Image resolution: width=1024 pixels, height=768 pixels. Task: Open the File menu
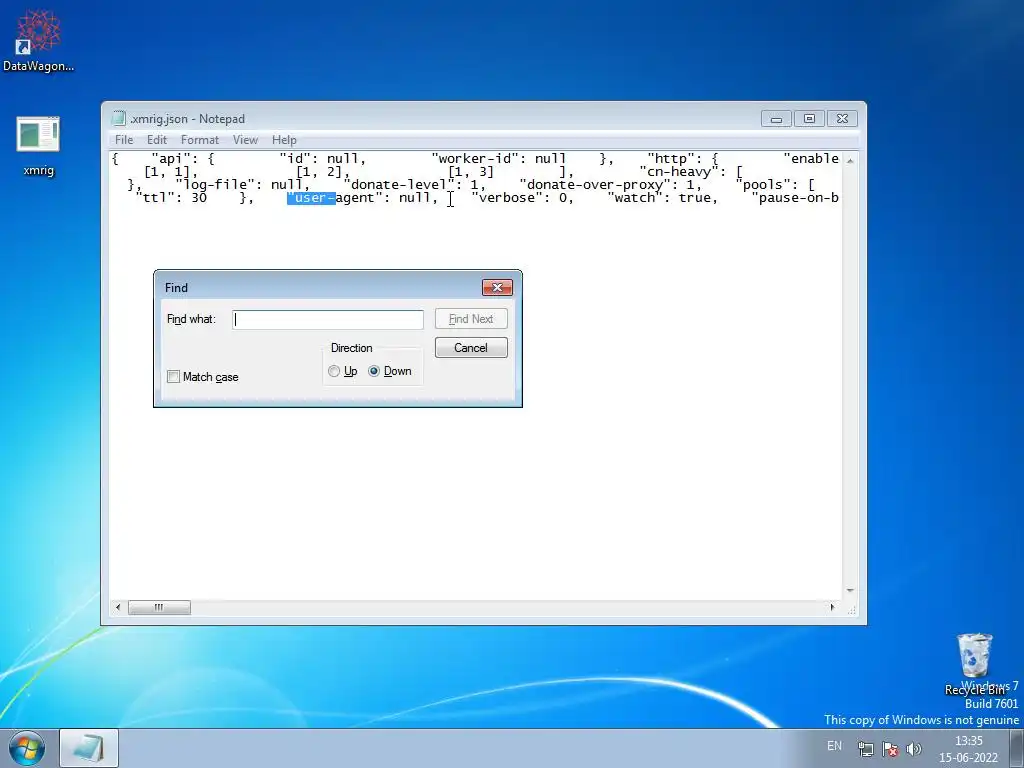click(124, 140)
